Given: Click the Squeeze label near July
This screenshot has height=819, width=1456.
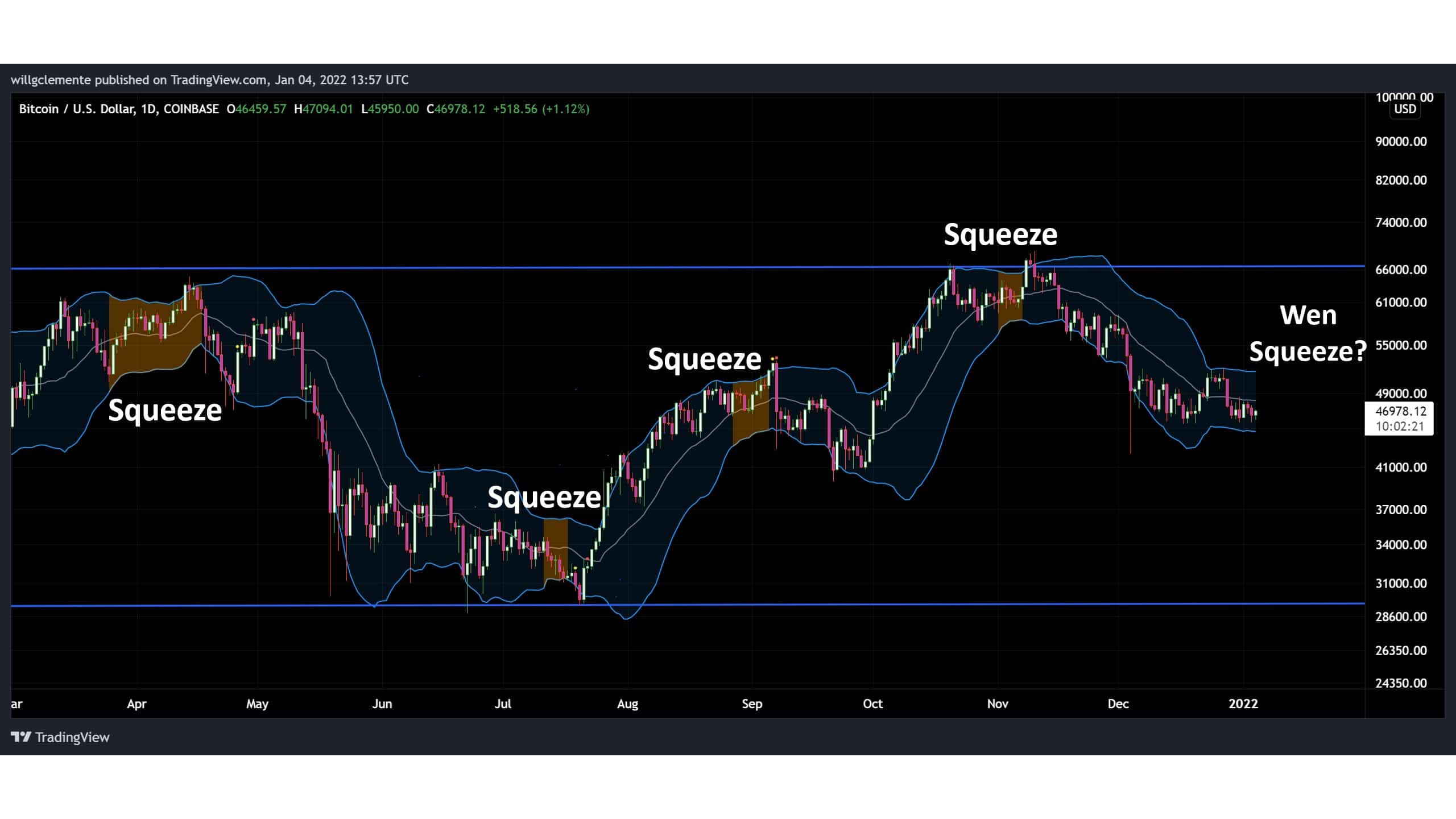Looking at the screenshot, I should pos(544,497).
